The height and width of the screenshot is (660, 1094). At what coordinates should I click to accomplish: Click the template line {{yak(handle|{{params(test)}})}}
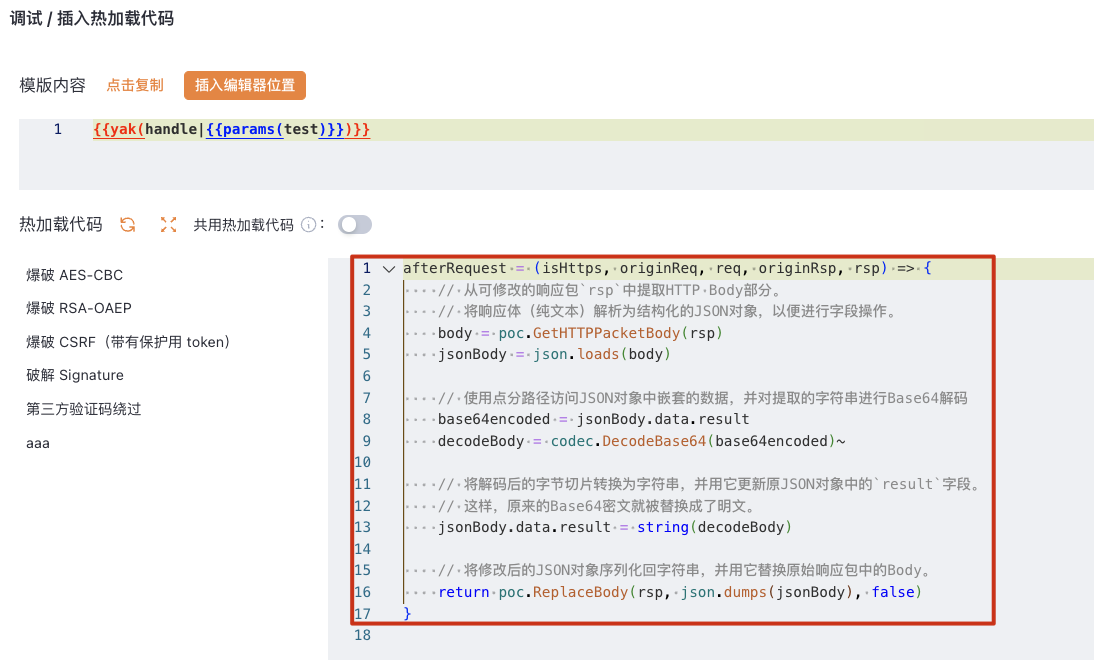coord(232,129)
